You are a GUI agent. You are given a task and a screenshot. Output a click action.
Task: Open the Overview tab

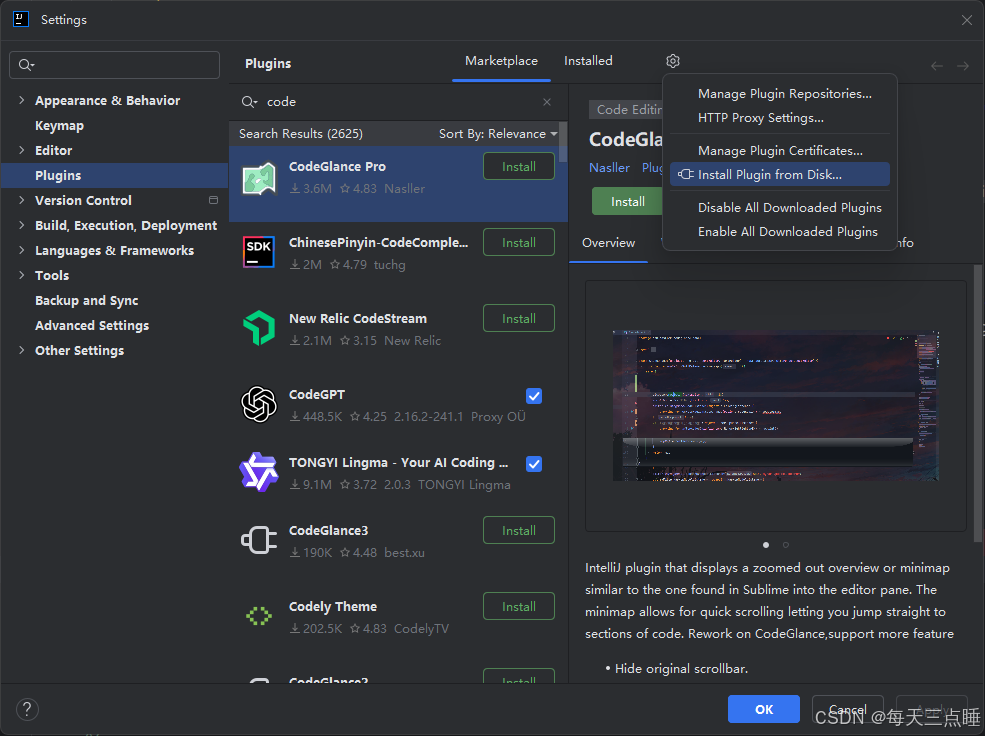608,243
